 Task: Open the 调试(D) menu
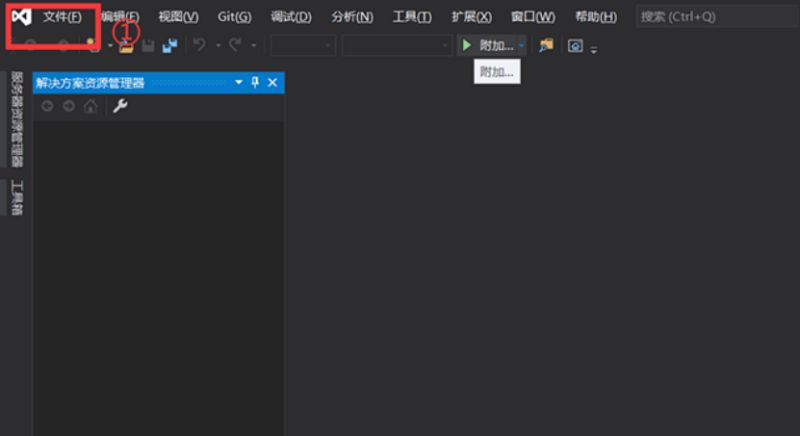point(291,17)
